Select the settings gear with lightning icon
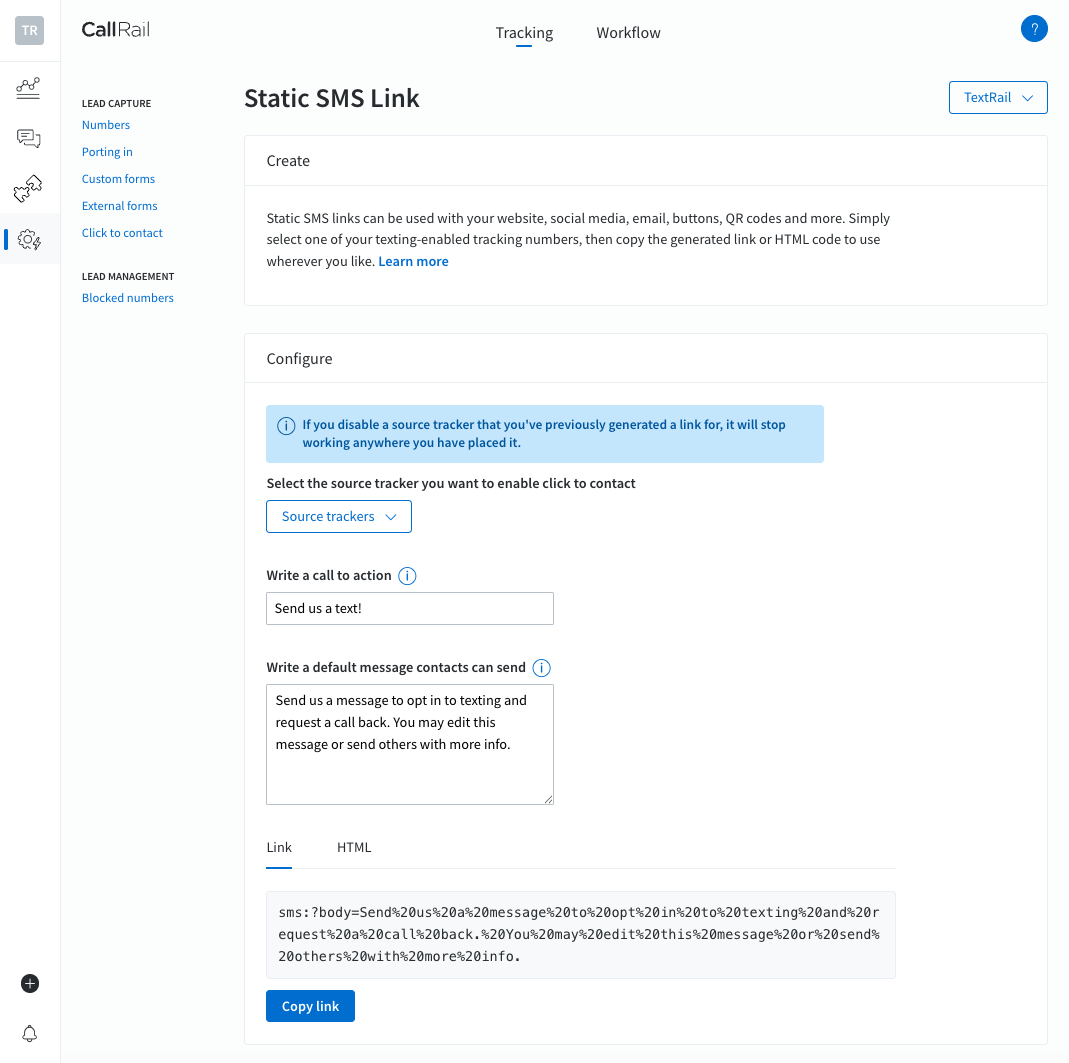The height and width of the screenshot is (1063, 1069). click(x=29, y=239)
